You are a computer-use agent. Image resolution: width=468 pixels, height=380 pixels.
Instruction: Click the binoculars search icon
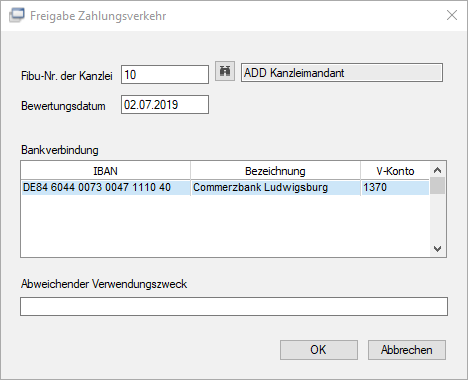[225, 71]
